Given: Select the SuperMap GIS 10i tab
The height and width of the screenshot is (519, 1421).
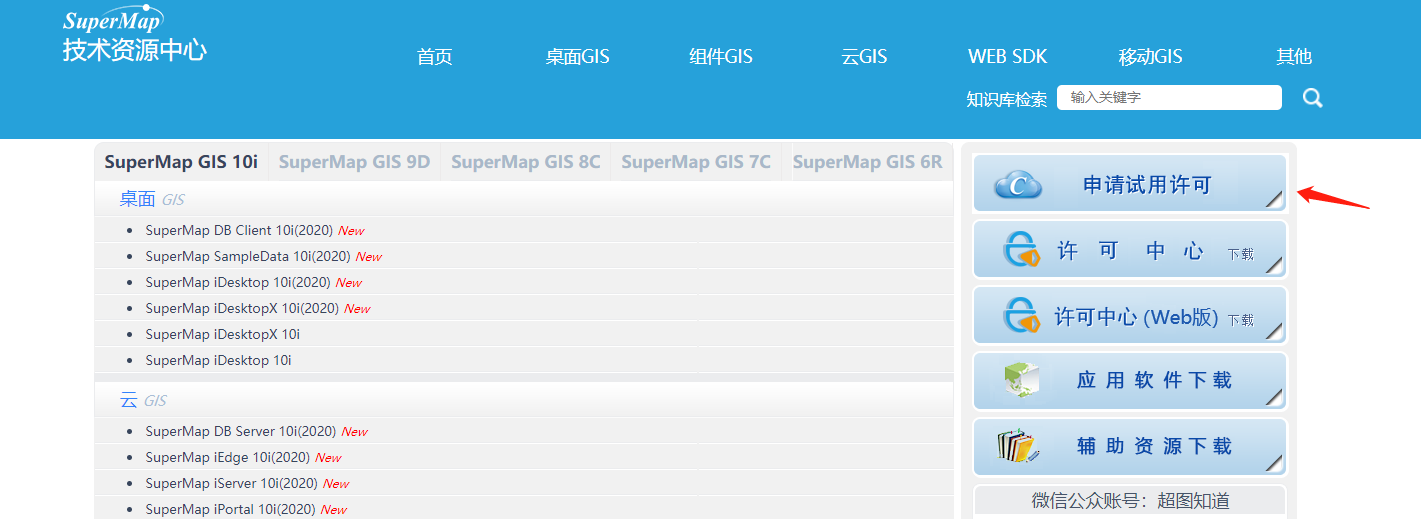Looking at the screenshot, I should [x=181, y=162].
